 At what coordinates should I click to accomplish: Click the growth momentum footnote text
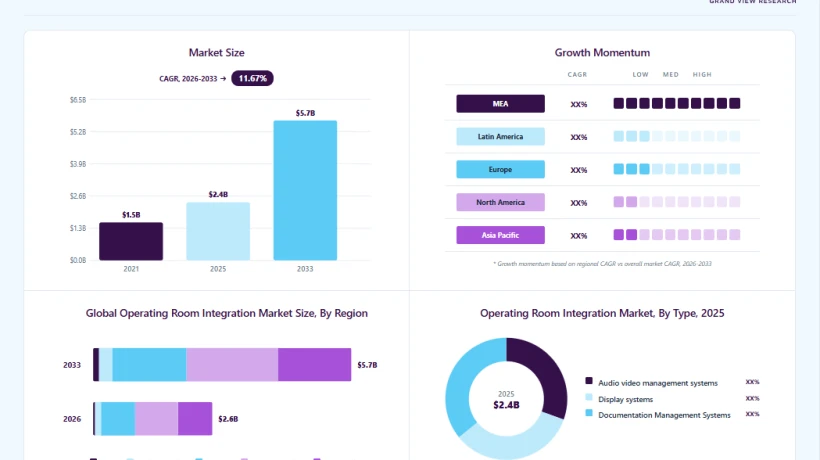pyautogui.click(x=602, y=263)
